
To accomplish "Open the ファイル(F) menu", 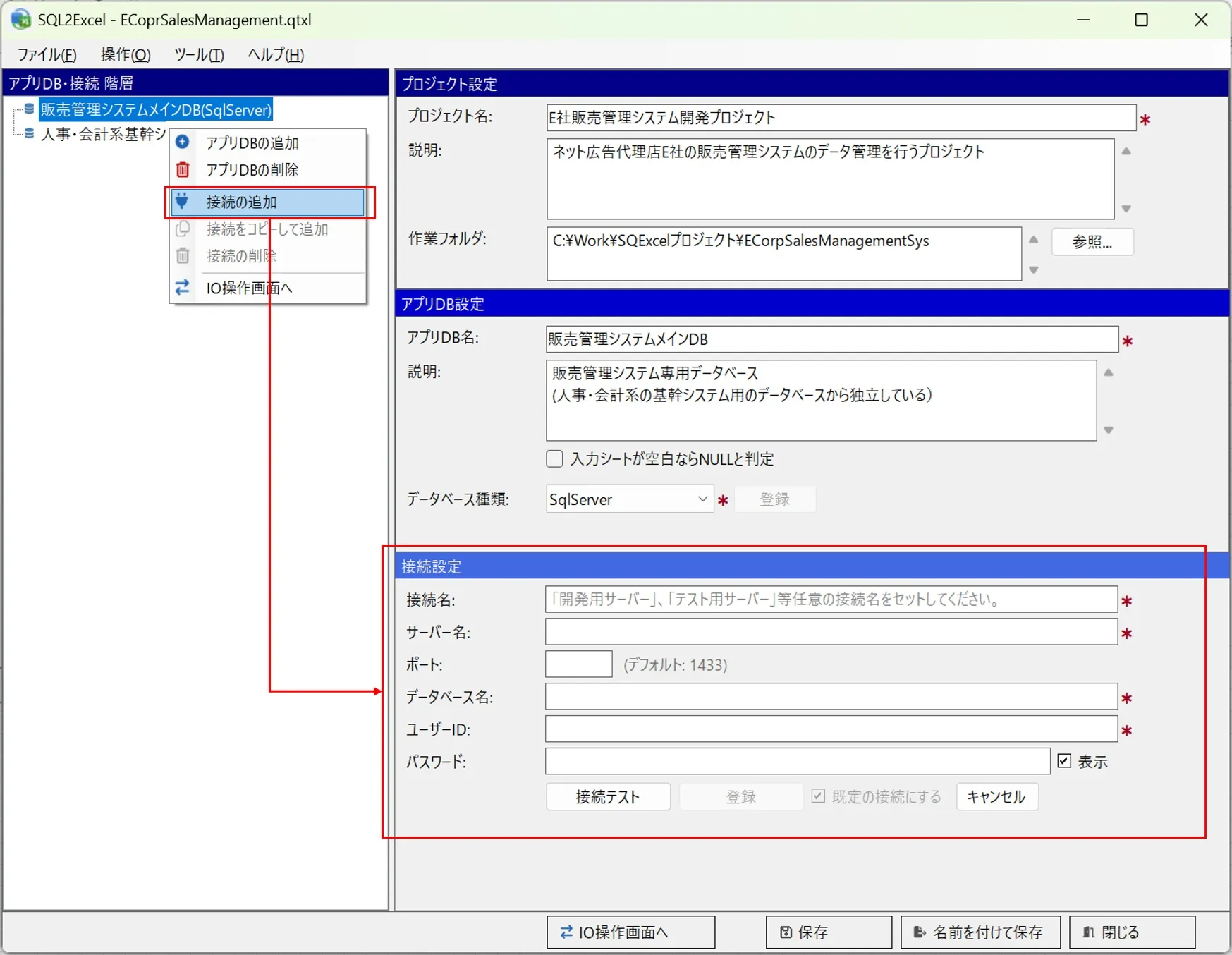I will click(x=47, y=55).
